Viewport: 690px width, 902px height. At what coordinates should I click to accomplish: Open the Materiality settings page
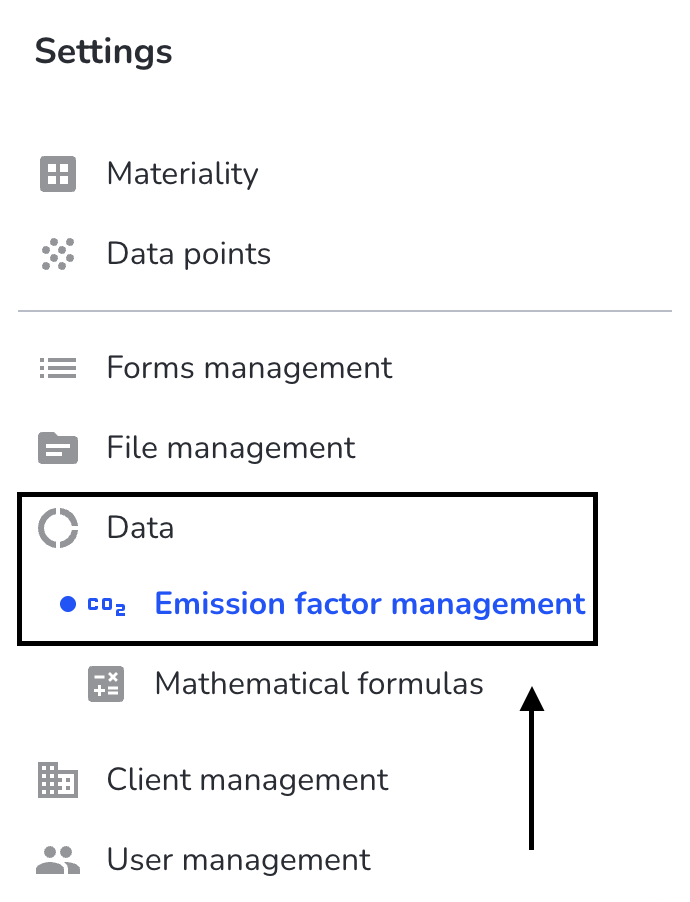(182, 174)
